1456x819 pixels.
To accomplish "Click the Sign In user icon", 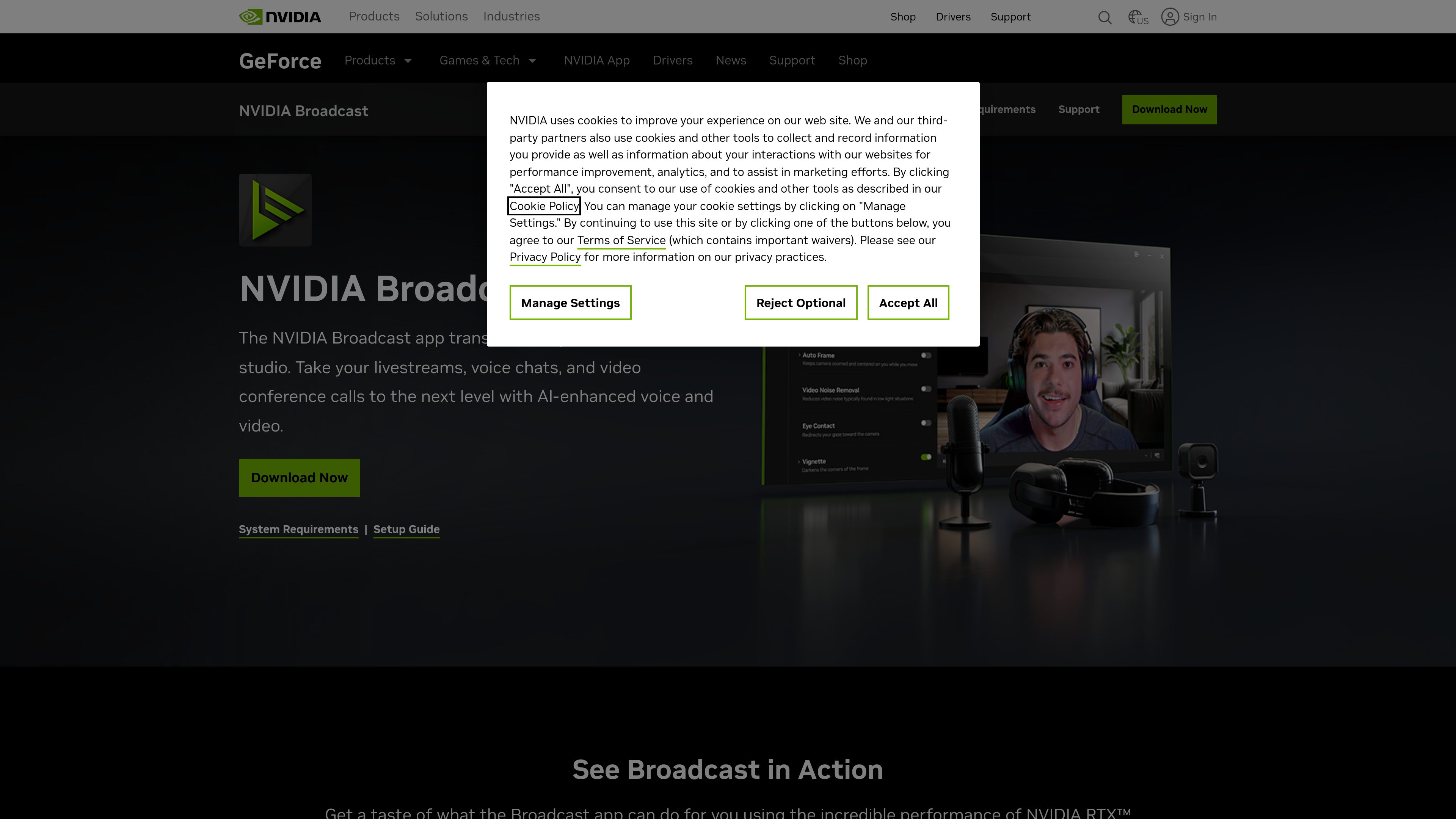I will tap(1169, 17).
